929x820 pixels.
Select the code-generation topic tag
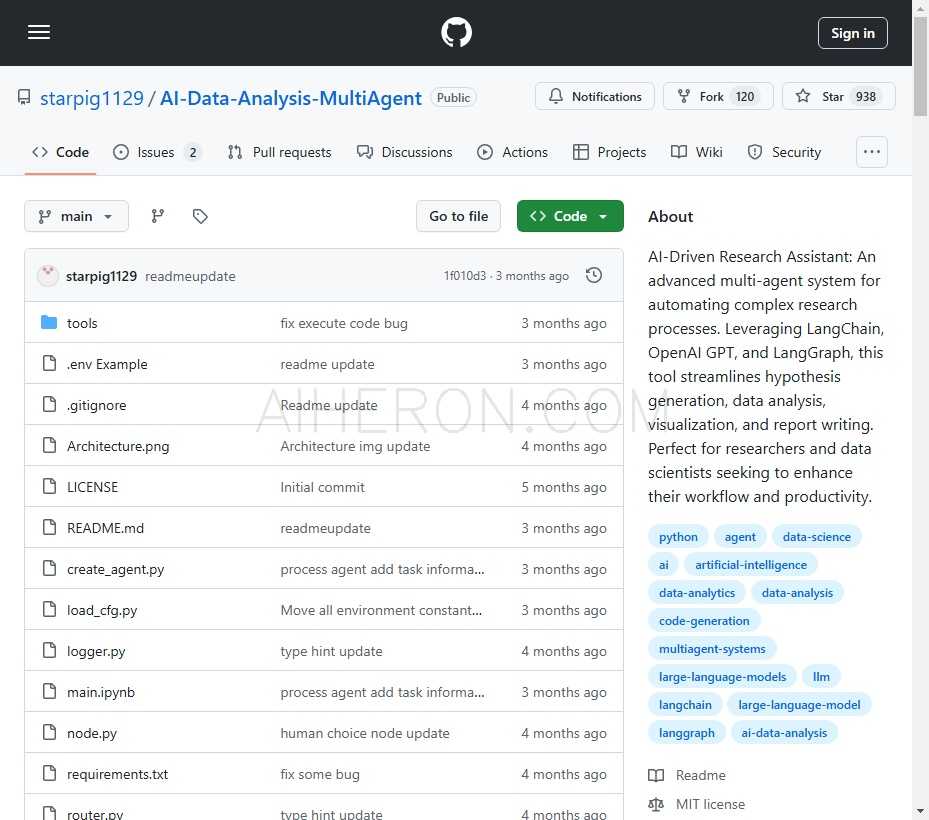click(x=704, y=621)
